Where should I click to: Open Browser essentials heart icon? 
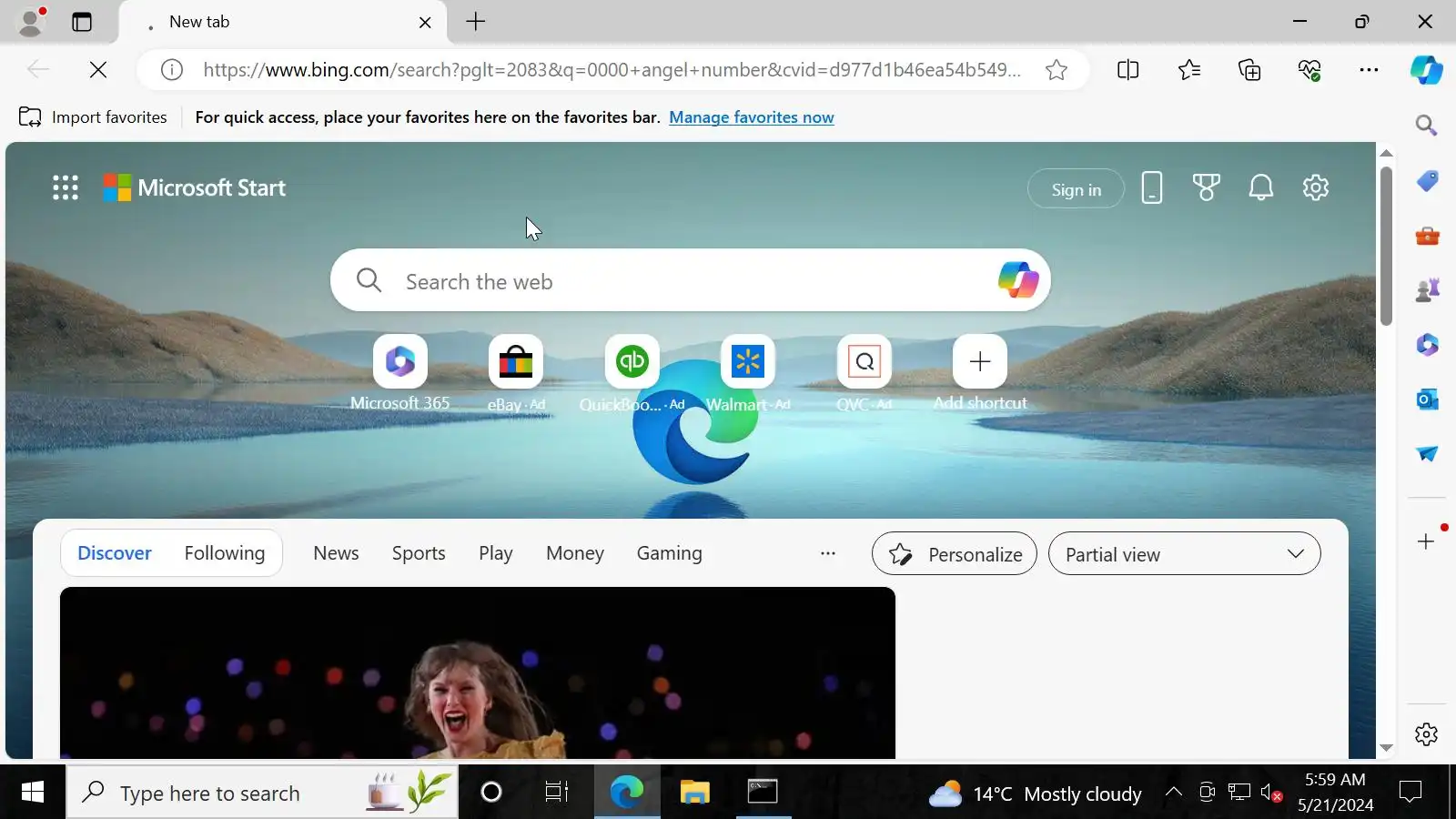[1309, 70]
